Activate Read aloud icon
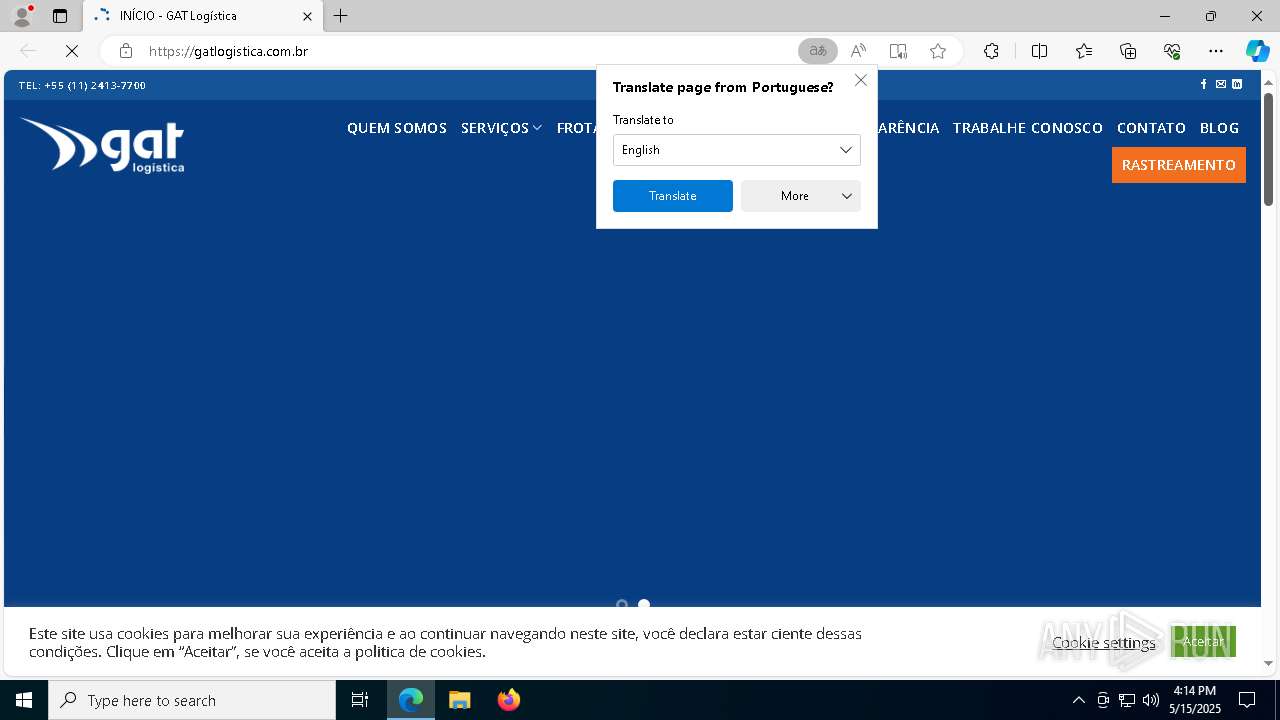Image resolution: width=1280 pixels, height=720 pixels. pos(858,51)
